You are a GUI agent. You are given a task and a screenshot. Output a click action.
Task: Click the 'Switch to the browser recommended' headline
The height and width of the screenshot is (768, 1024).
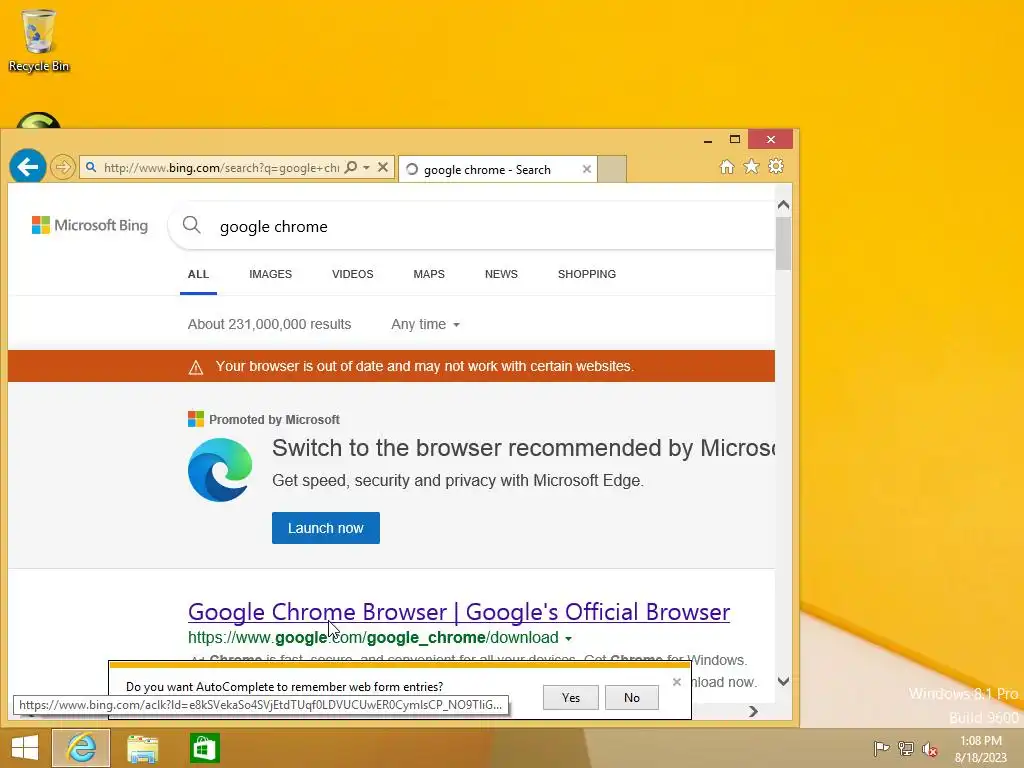click(x=524, y=448)
